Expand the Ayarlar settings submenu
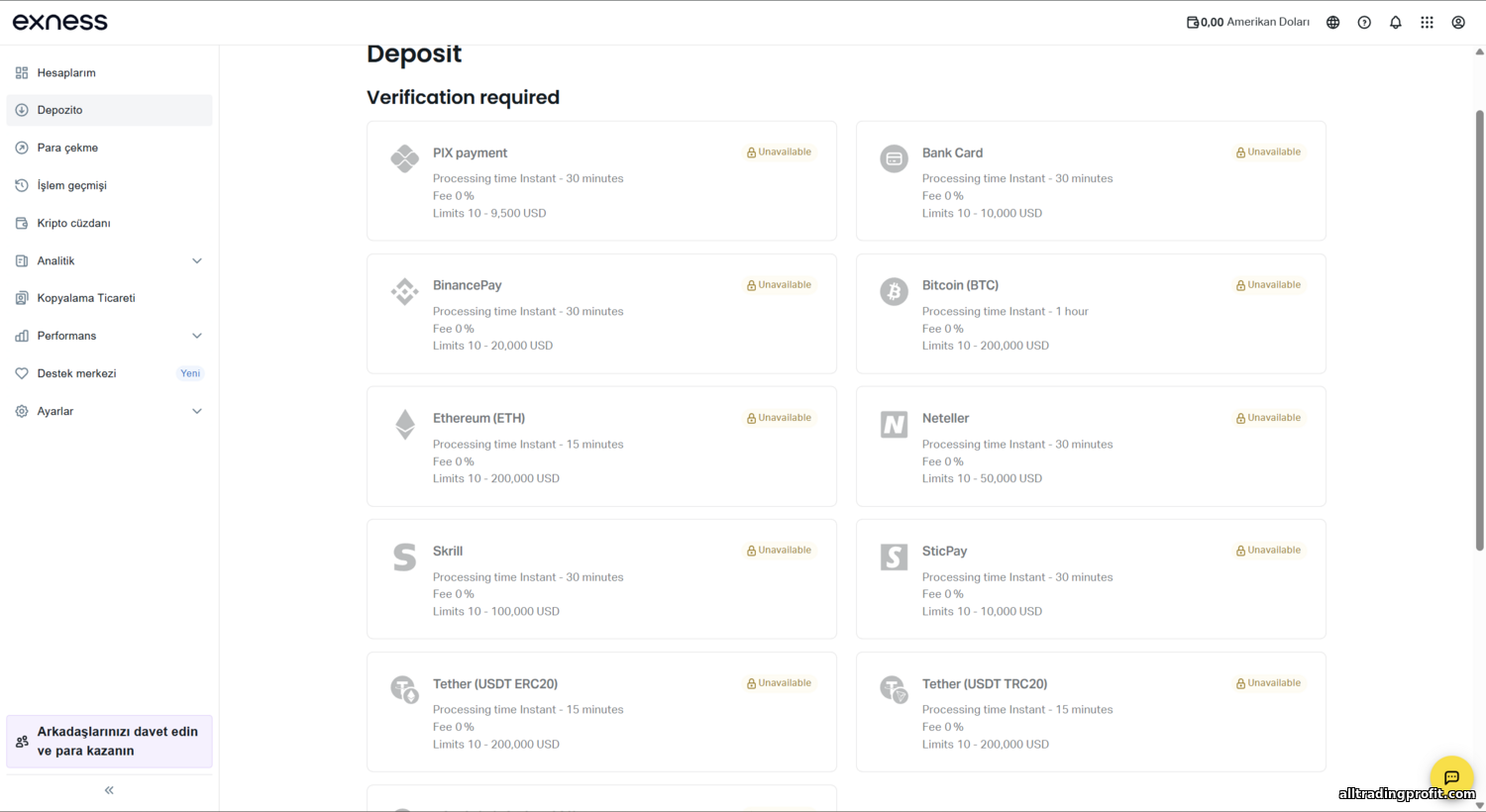 point(196,411)
